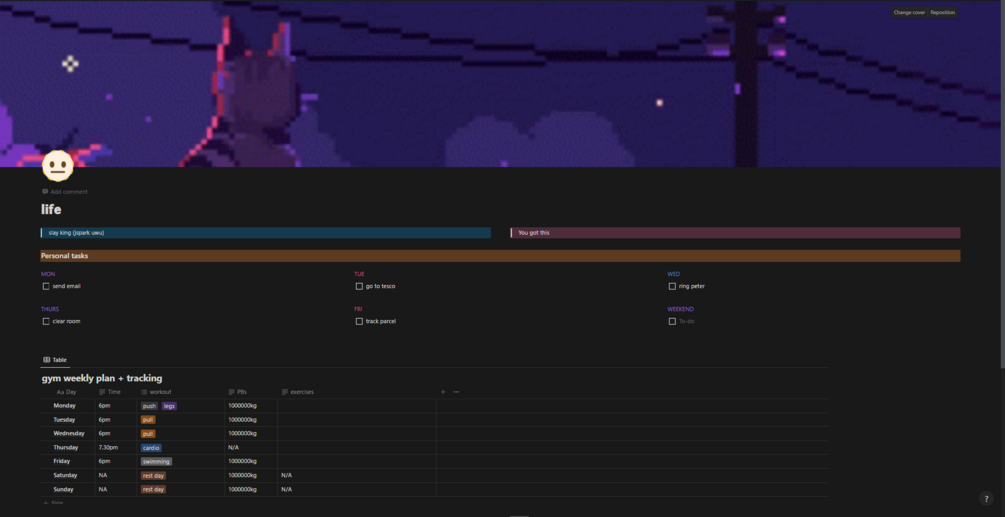The width and height of the screenshot is (1005, 517).
Task: Click the WEEKEND heading
Action: (681, 309)
